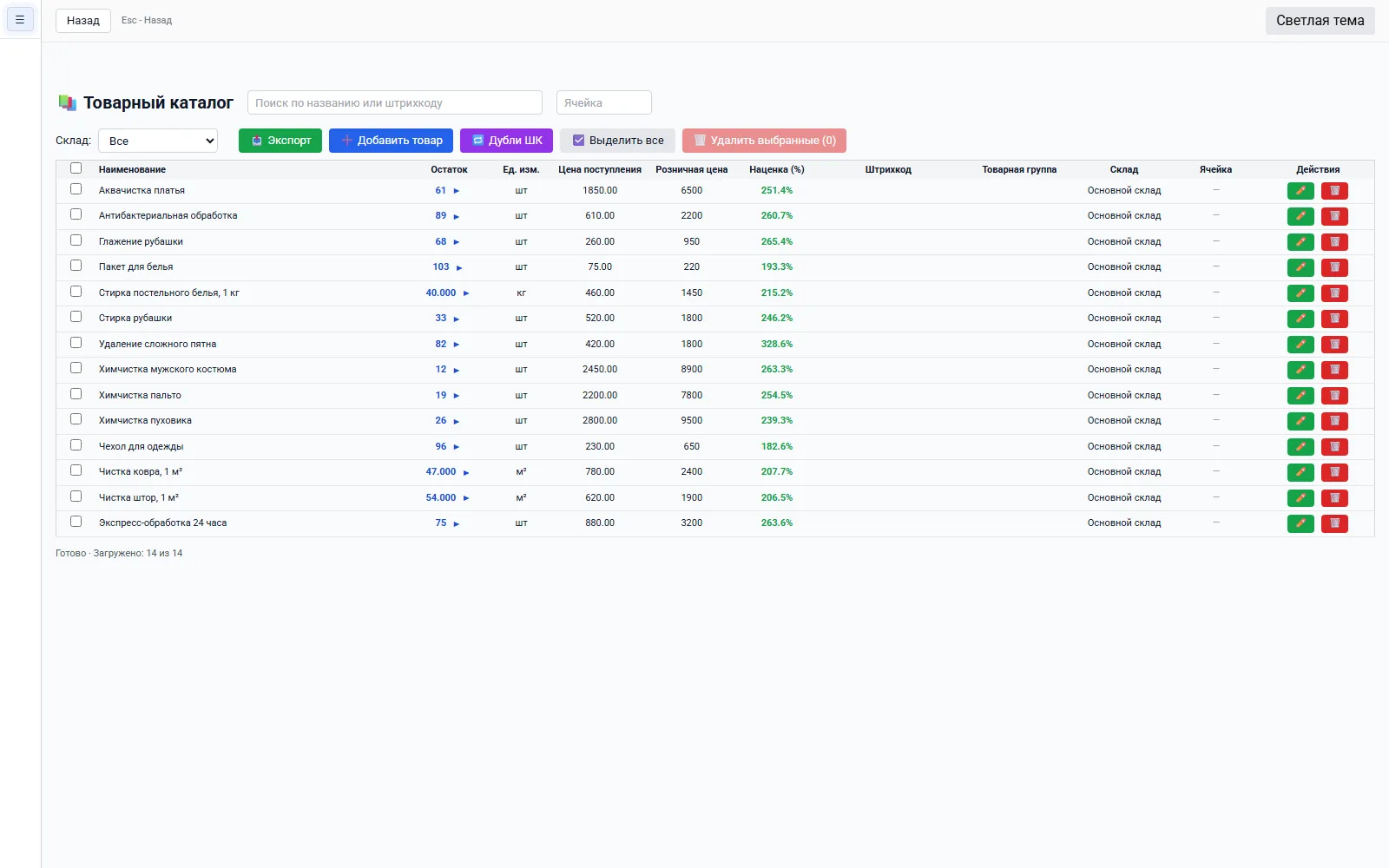Delete the Чехол для одежды product
The width and height of the screenshot is (1389, 868).
pos(1334,447)
